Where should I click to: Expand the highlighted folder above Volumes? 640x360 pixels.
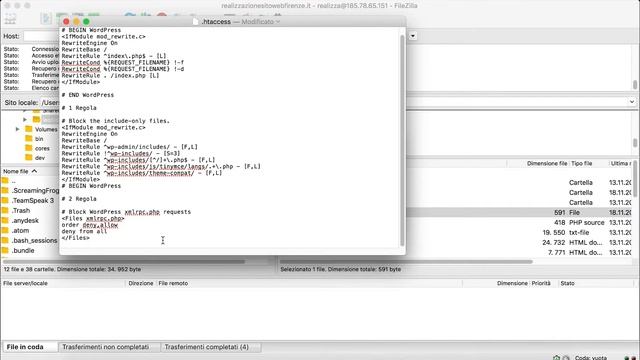coord(25,119)
